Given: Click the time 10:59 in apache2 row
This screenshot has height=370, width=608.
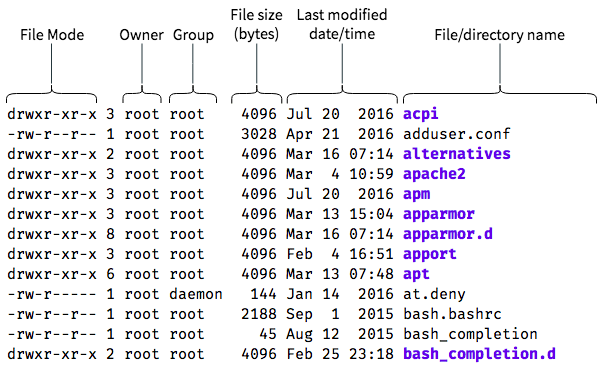Looking at the screenshot, I should click(371, 174).
